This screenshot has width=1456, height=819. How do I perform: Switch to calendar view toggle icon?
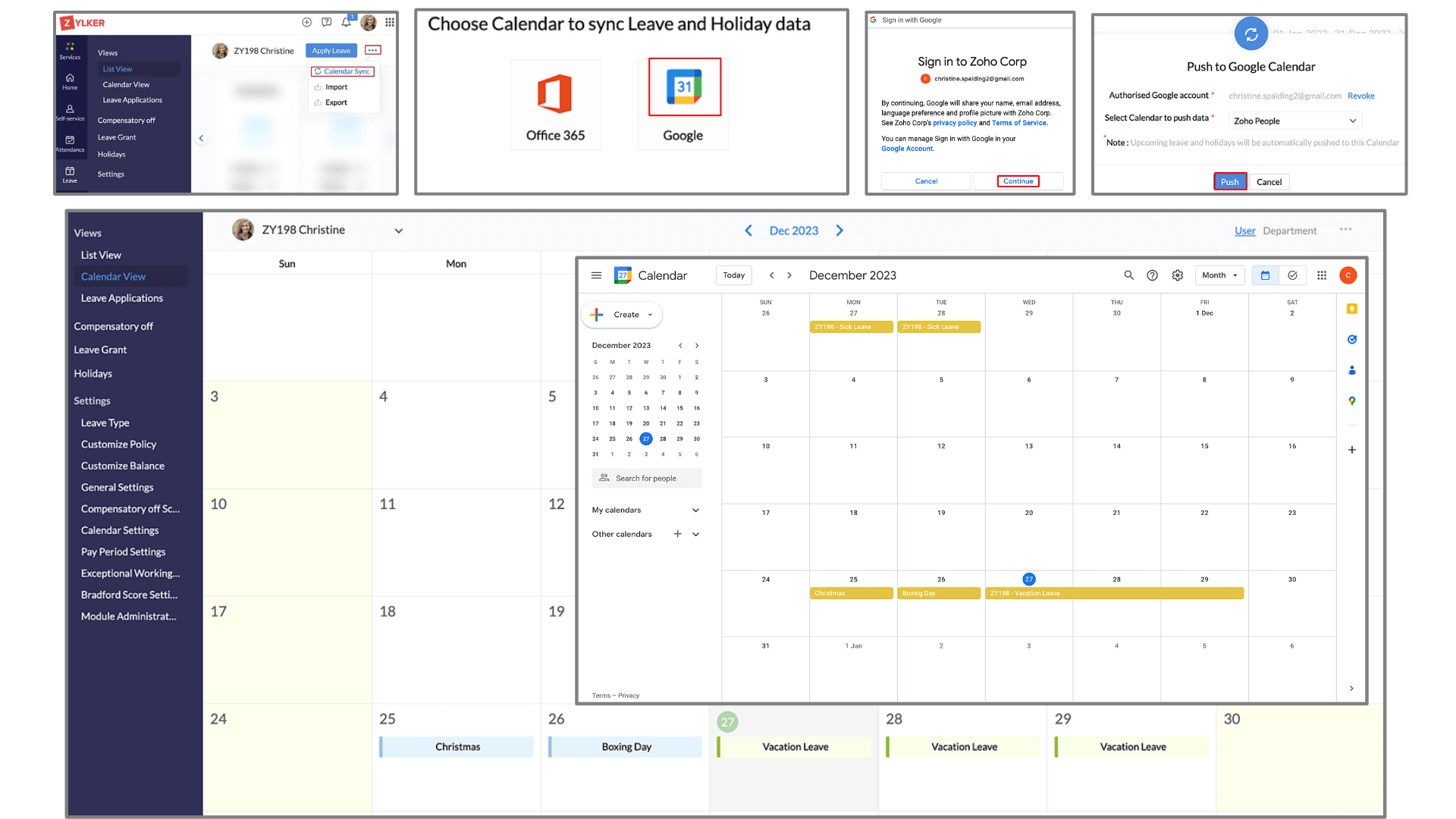[1265, 275]
